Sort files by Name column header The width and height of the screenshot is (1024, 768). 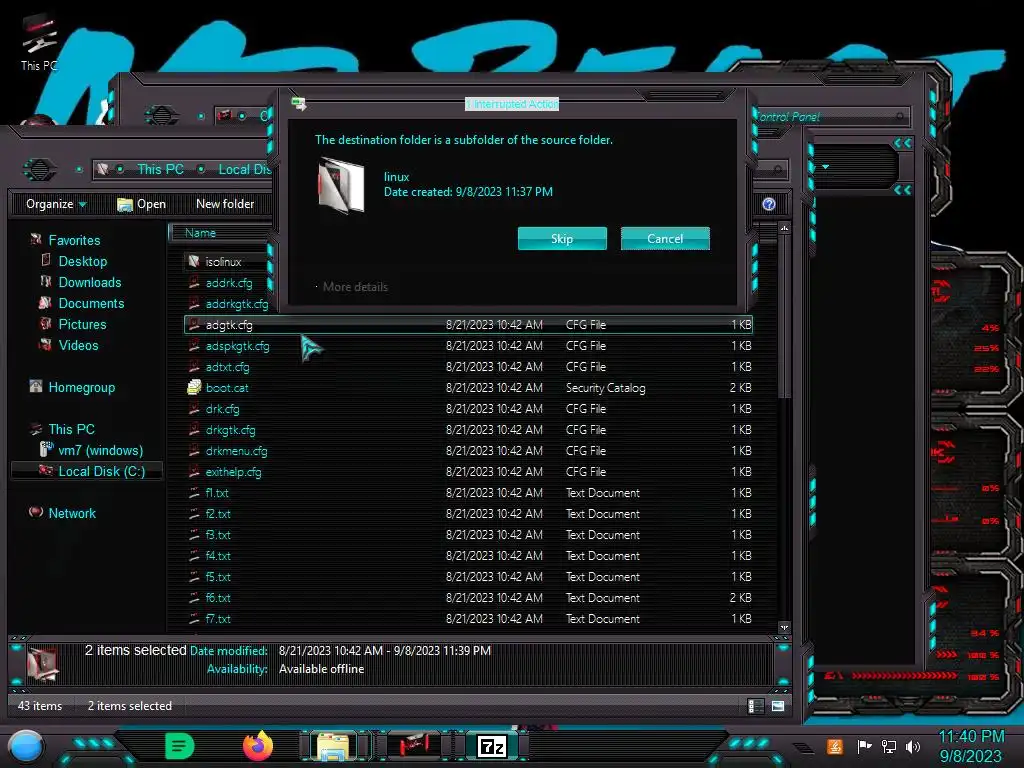tap(200, 233)
